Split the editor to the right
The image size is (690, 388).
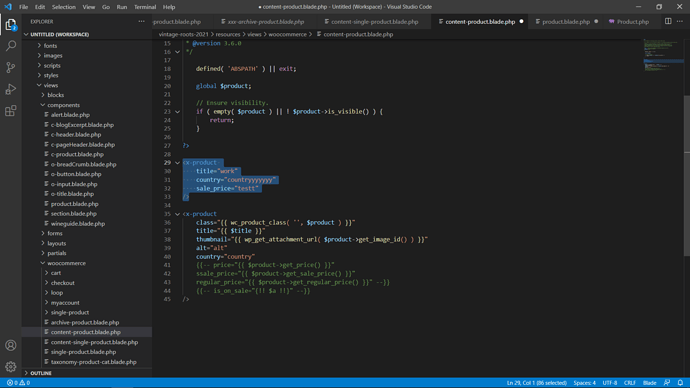coord(668,21)
